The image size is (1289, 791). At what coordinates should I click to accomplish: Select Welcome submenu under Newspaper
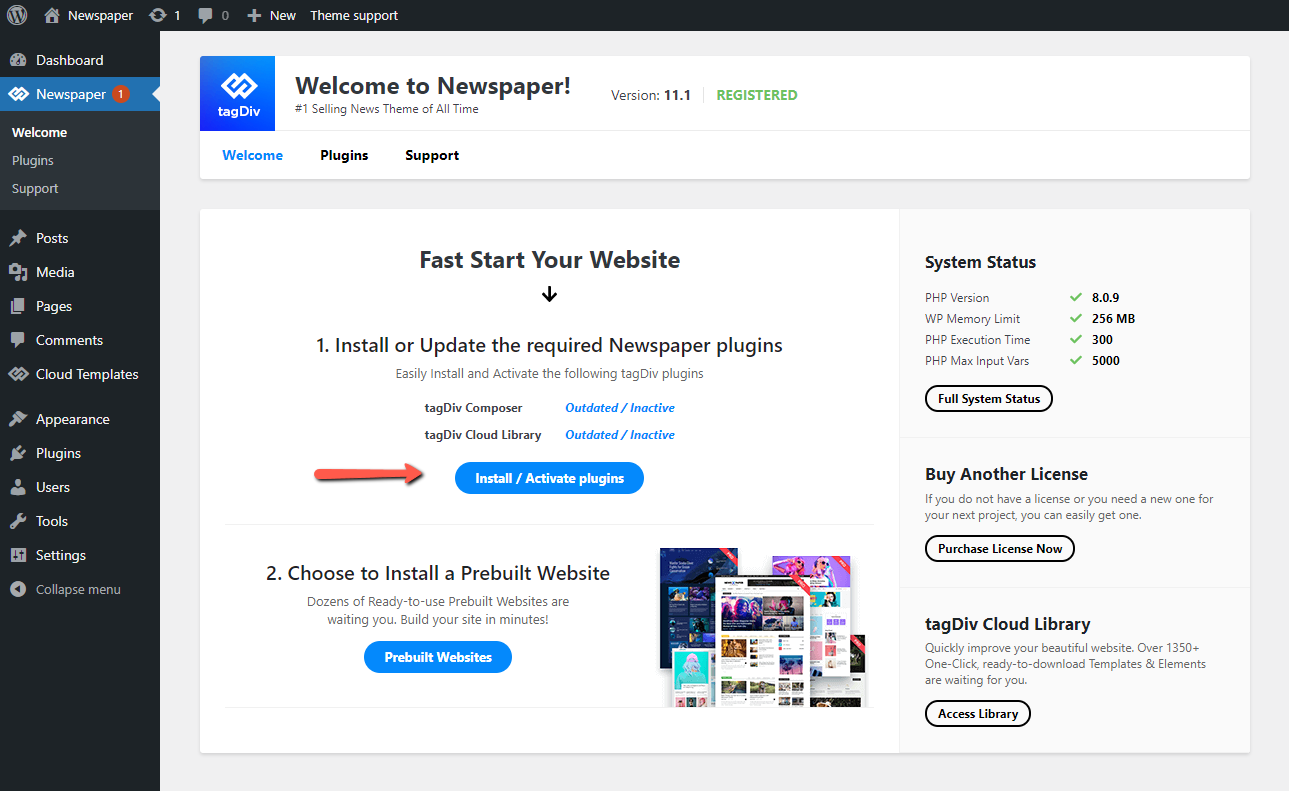pos(39,132)
